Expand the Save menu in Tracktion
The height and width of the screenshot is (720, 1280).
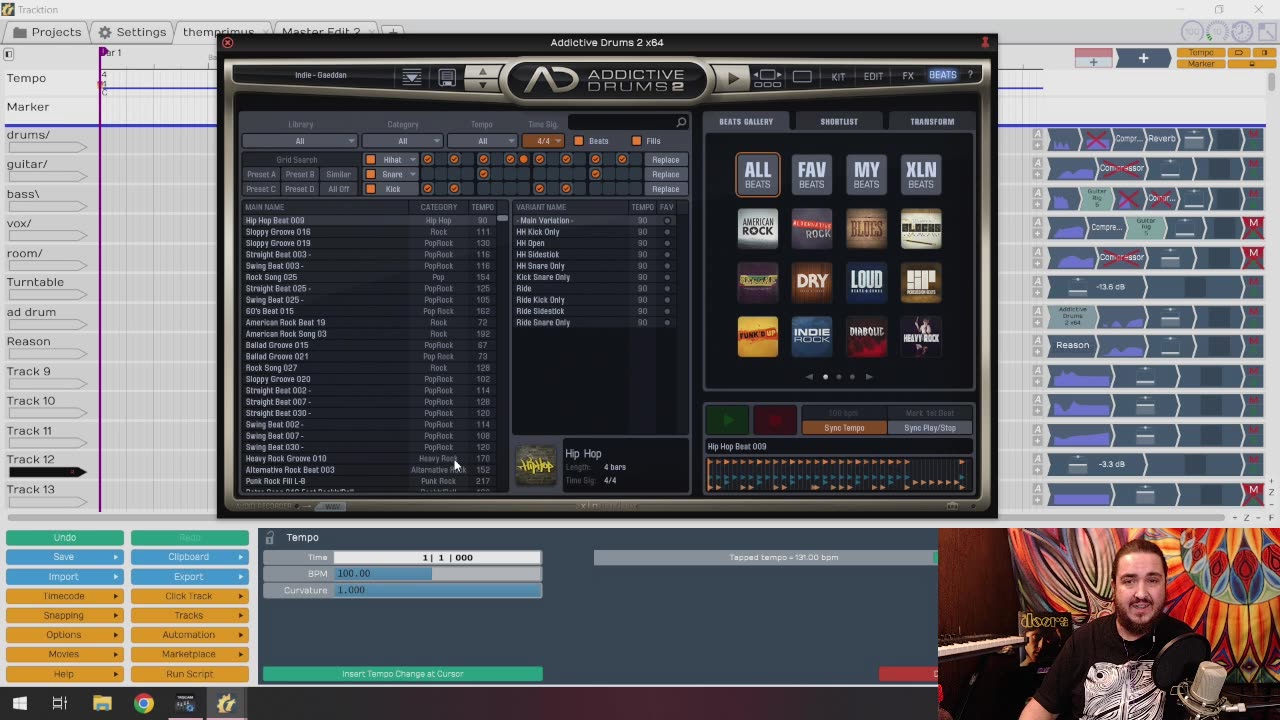[64, 557]
